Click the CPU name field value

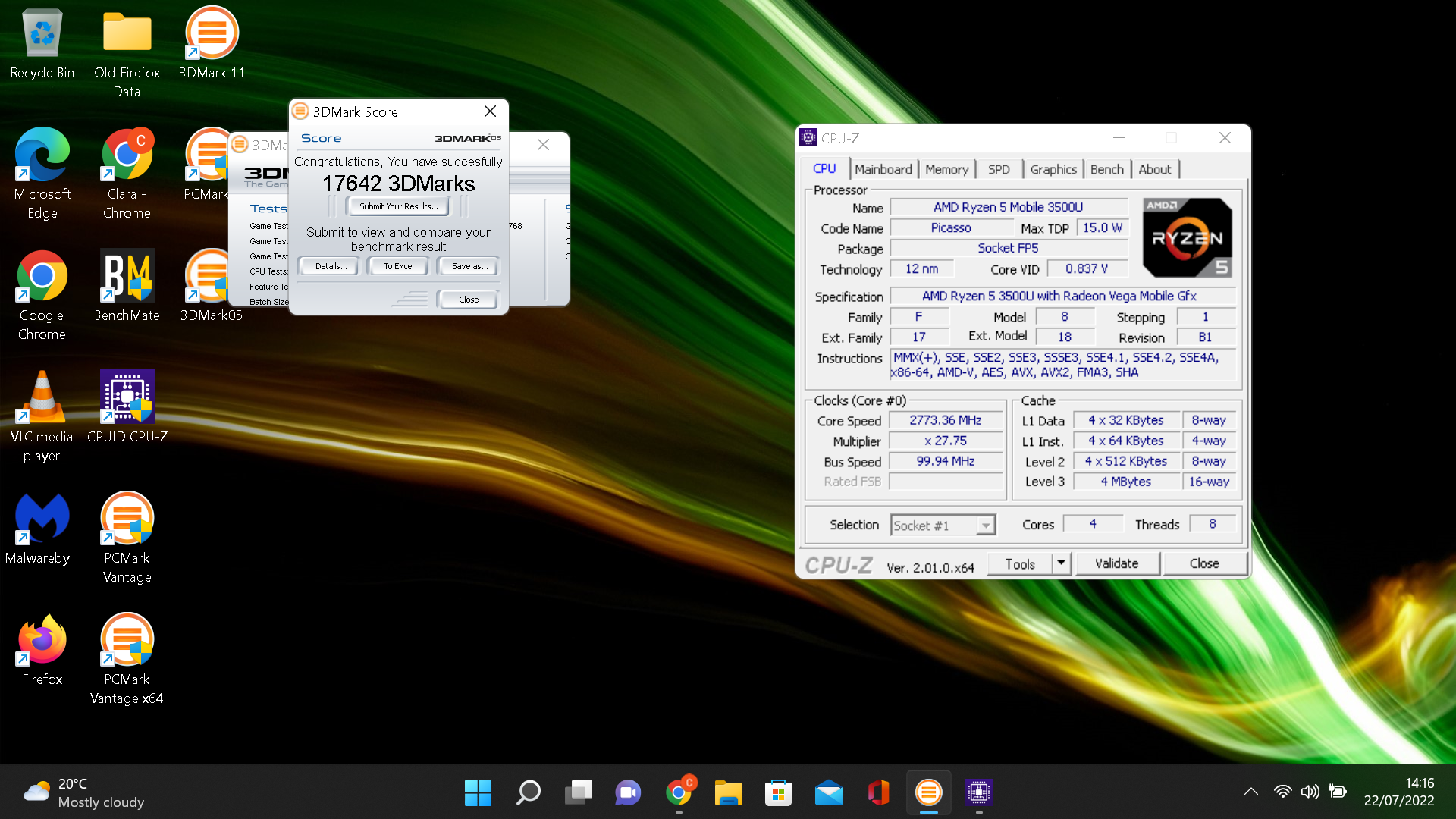pos(1008,207)
